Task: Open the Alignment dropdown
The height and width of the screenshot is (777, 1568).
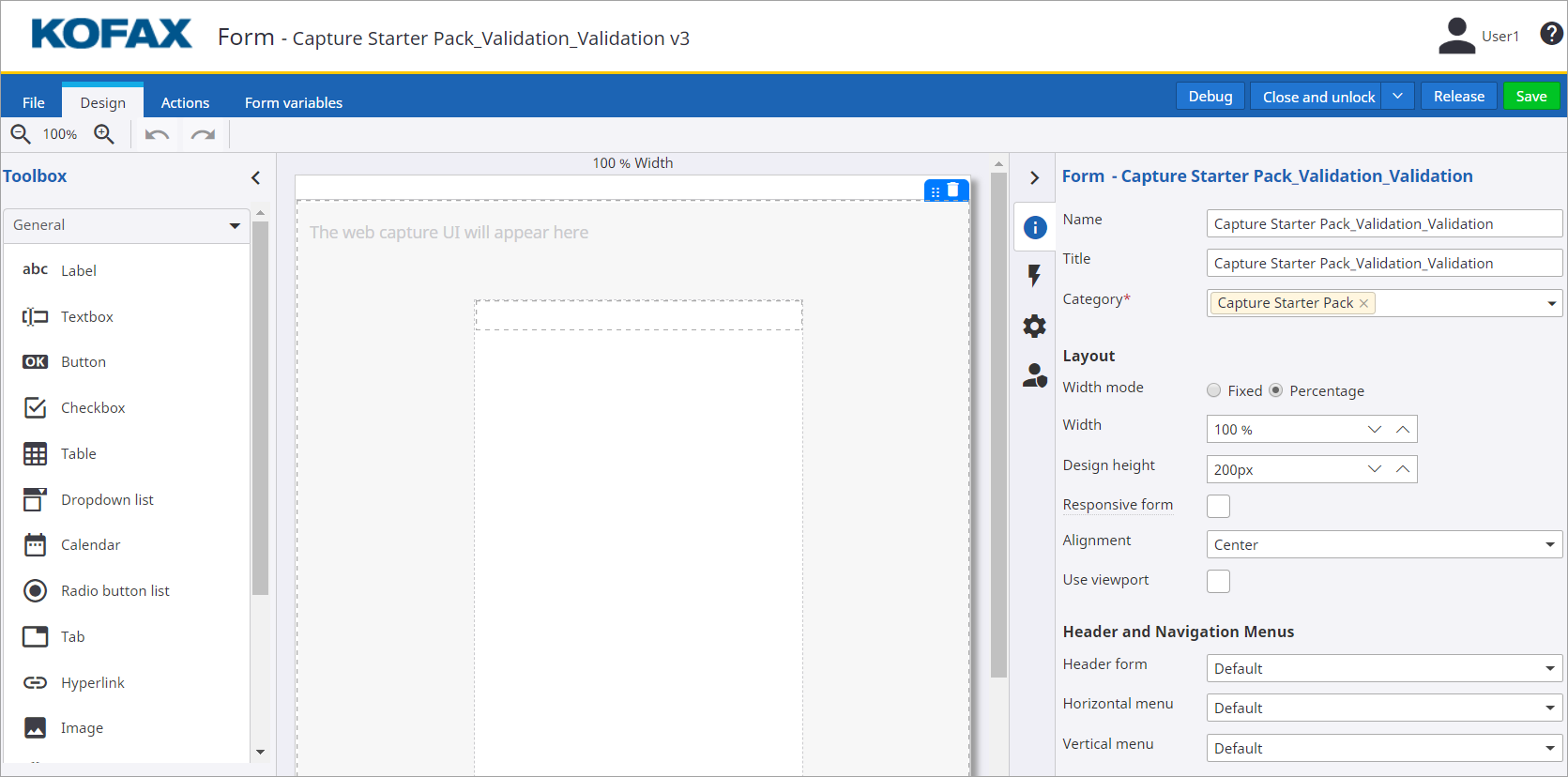Action: [x=1384, y=544]
